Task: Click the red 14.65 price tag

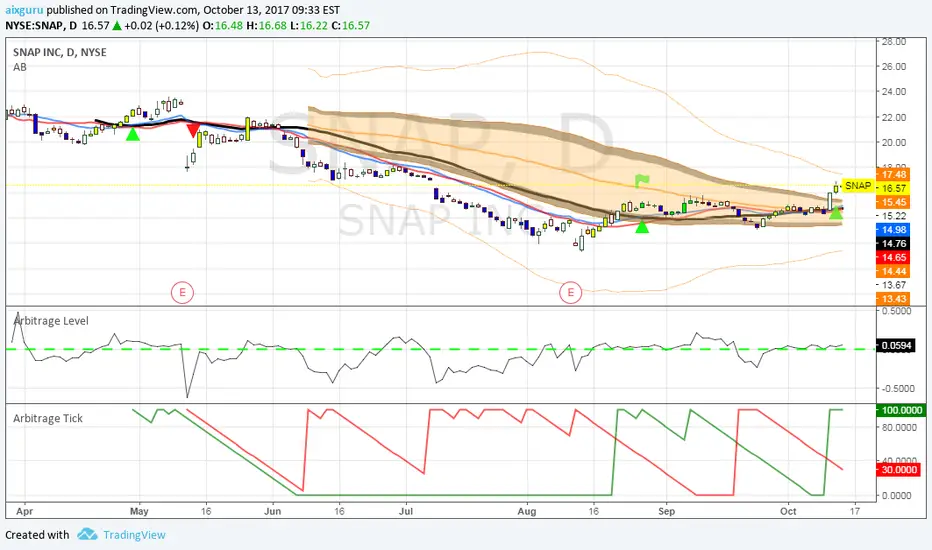Action: [893, 257]
